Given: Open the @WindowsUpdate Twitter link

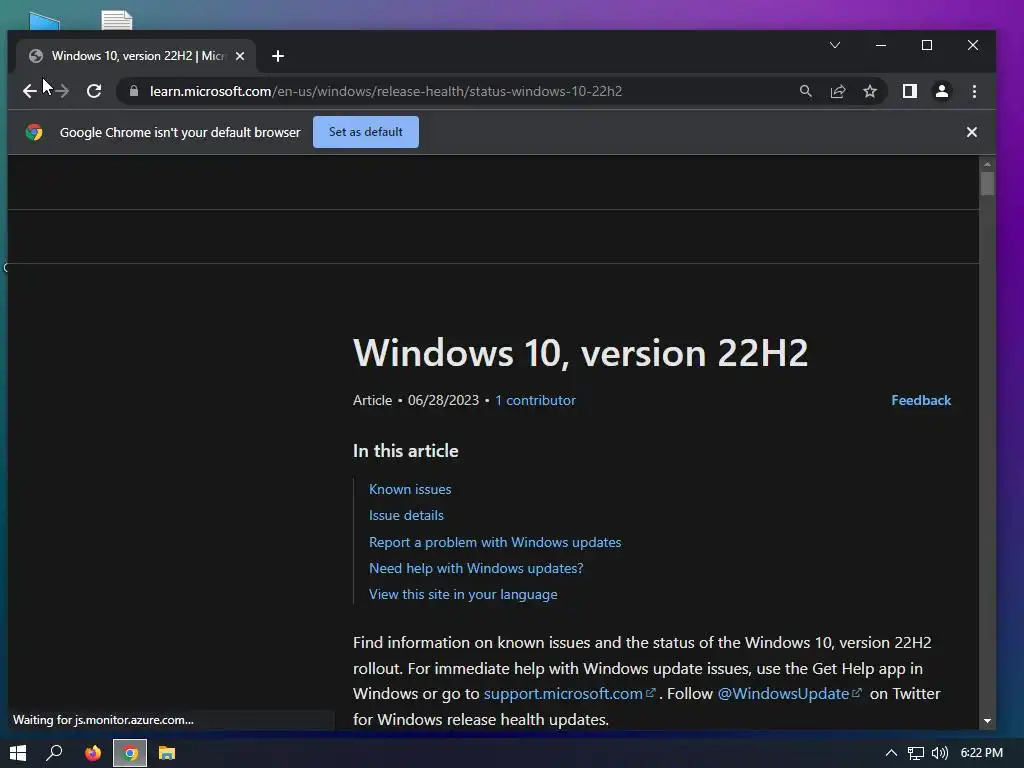Looking at the screenshot, I should (x=789, y=694).
